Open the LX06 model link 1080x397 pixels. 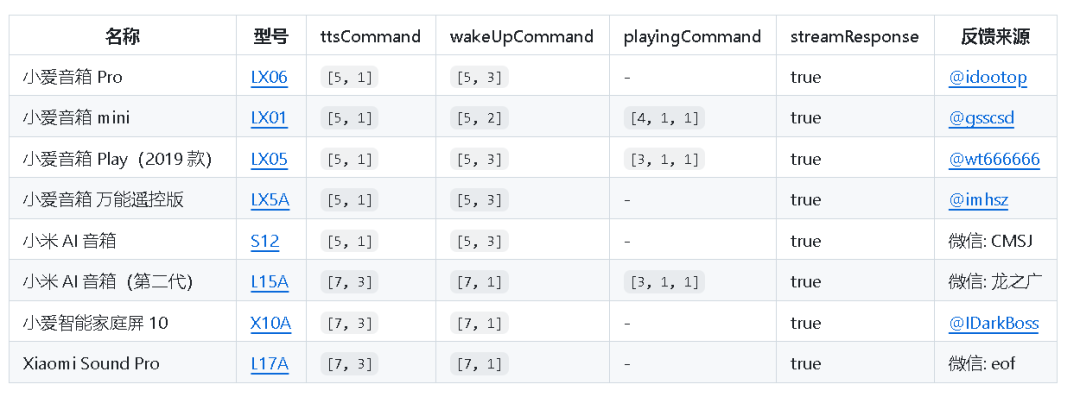[269, 77]
